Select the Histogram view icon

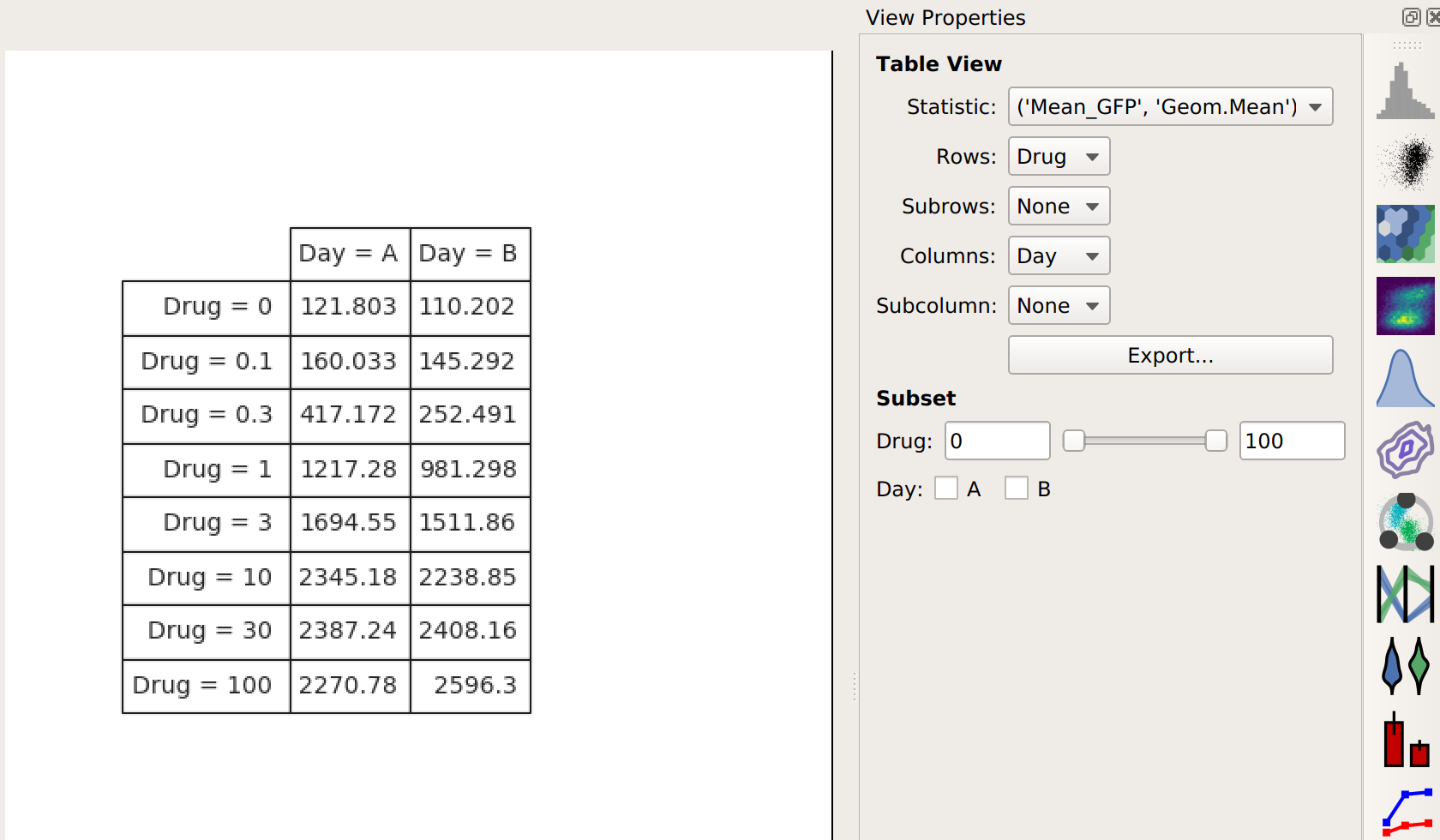[x=1405, y=91]
